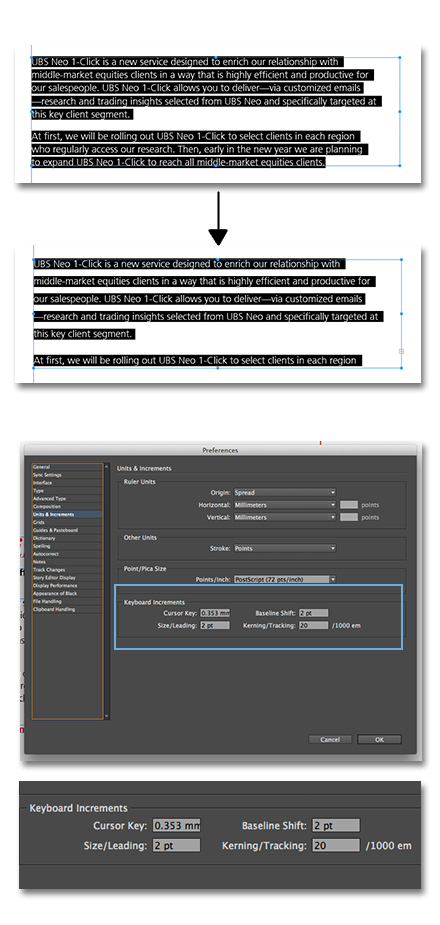Click Cursor Key field in the enlarged close-up
The width and height of the screenshot is (440, 925).
tap(177, 826)
